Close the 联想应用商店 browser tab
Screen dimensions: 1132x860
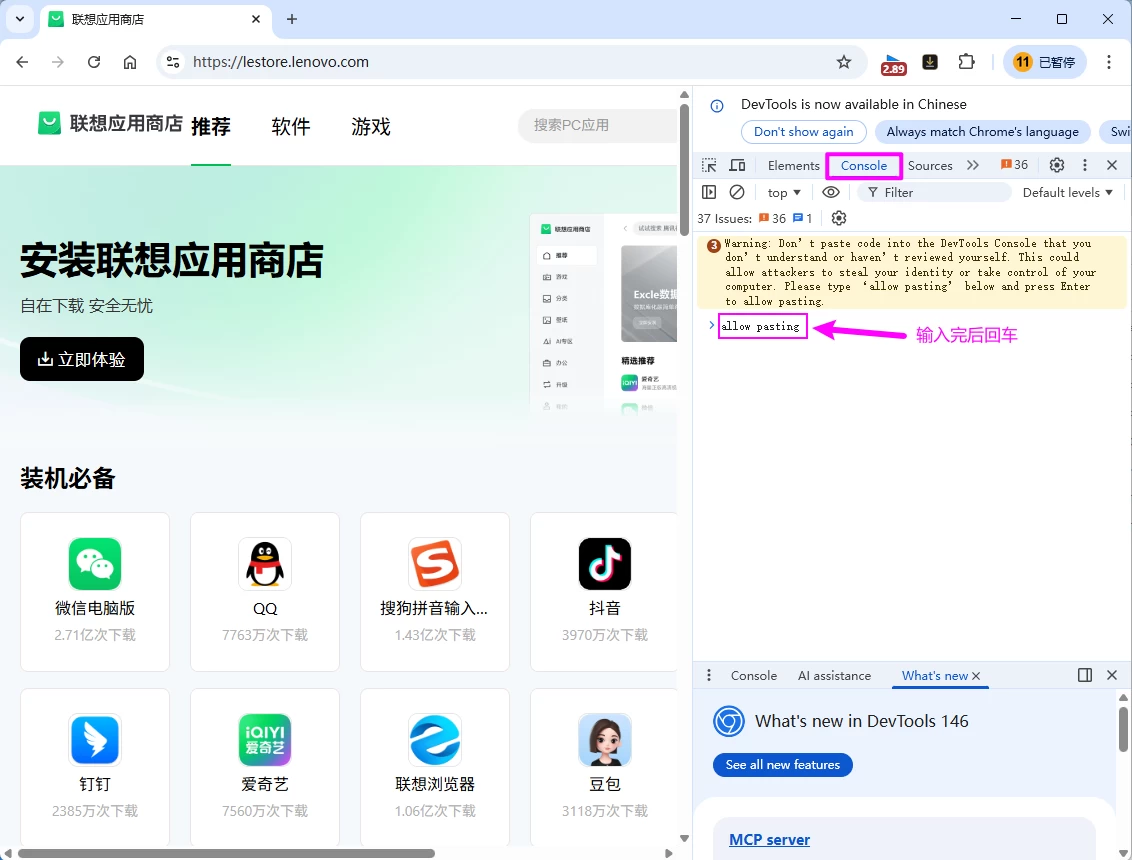[x=256, y=19]
